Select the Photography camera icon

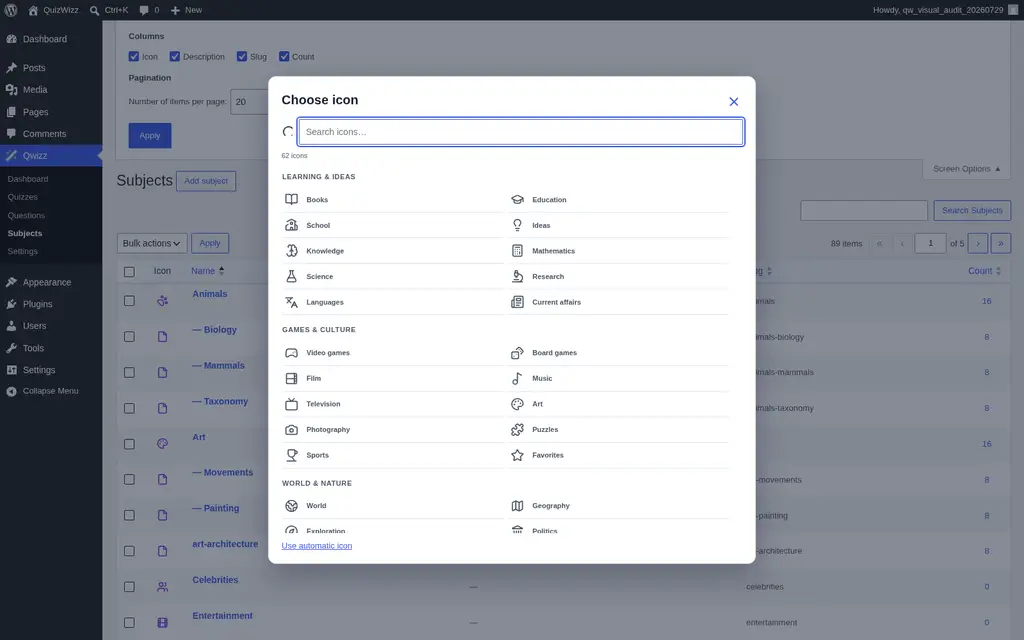tap(392, 429)
